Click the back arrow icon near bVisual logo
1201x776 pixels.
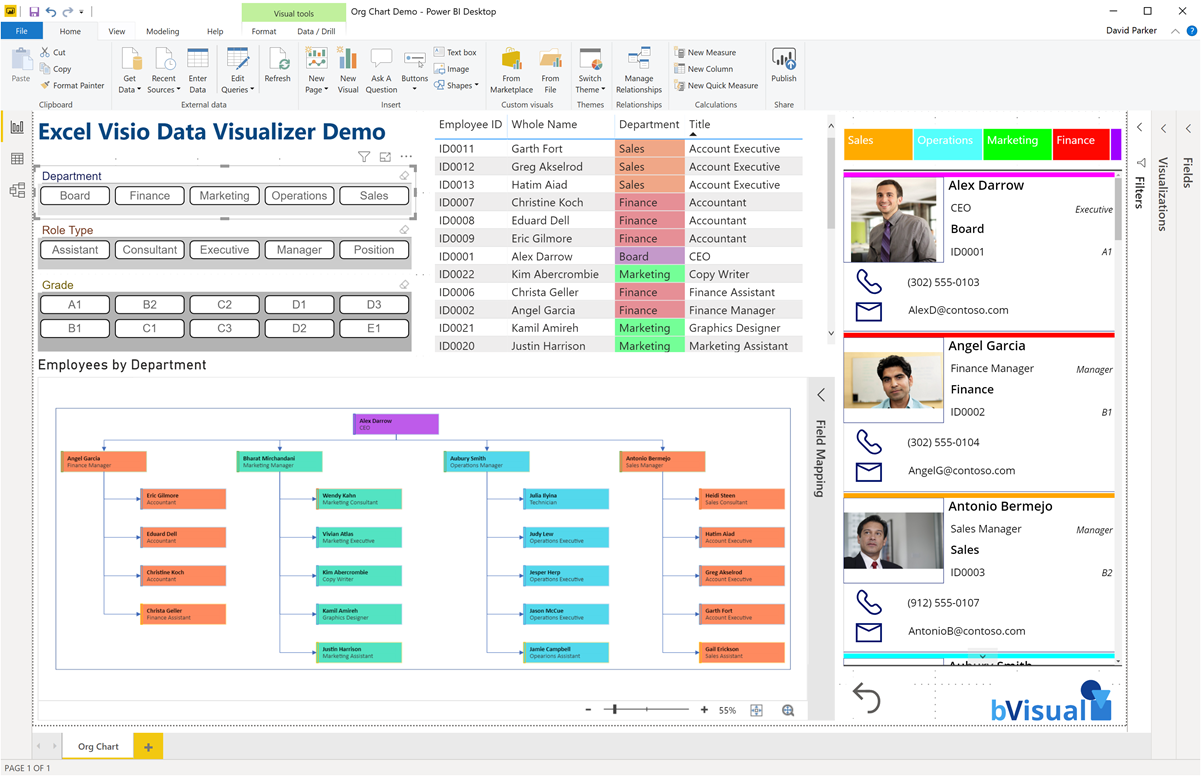[x=866, y=697]
